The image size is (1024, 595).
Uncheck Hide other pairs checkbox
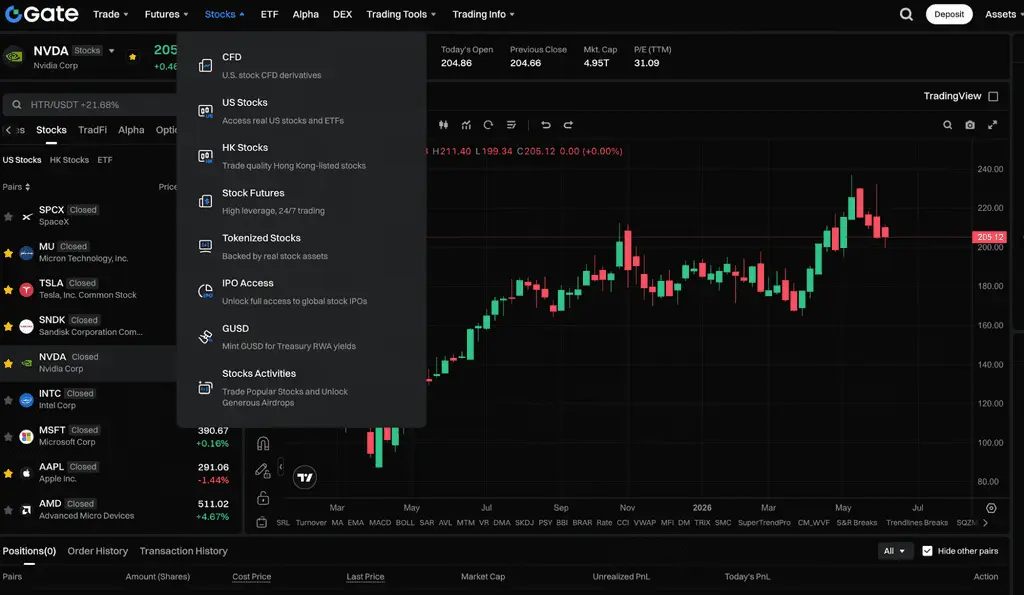tap(927, 551)
